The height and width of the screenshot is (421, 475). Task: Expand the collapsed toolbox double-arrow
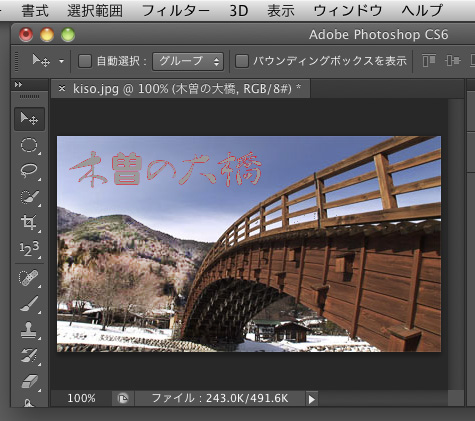(x=18, y=85)
